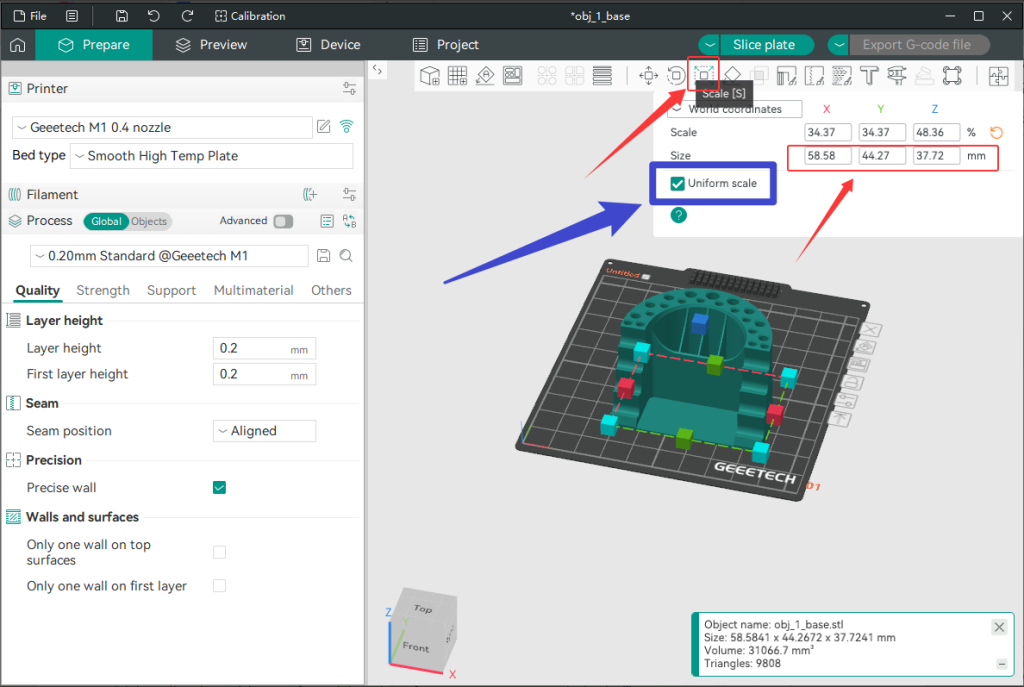Select the Move tool in toolbar

click(648, 76)
